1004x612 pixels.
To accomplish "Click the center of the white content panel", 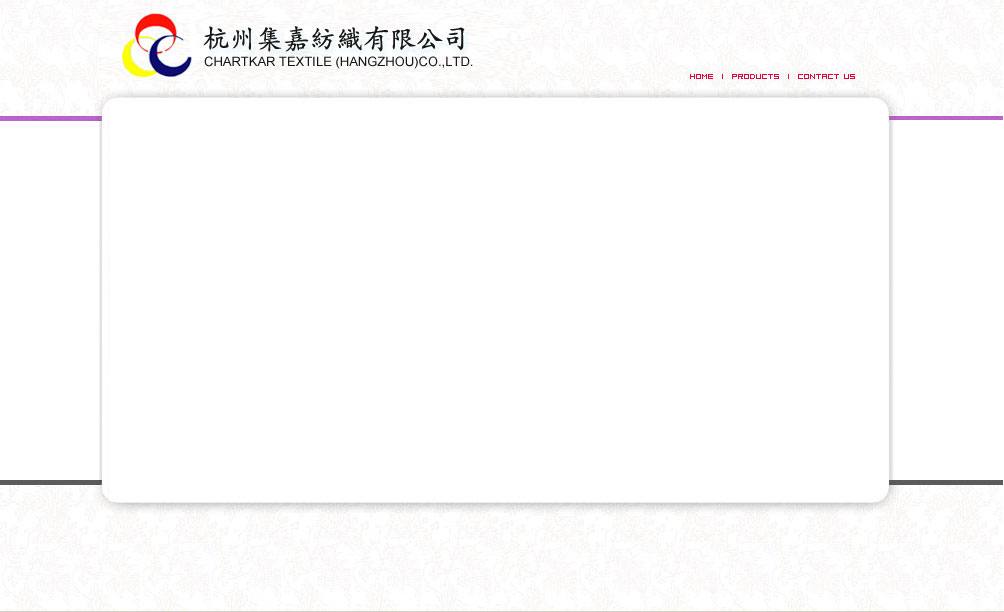I will [x=495, y=300].
